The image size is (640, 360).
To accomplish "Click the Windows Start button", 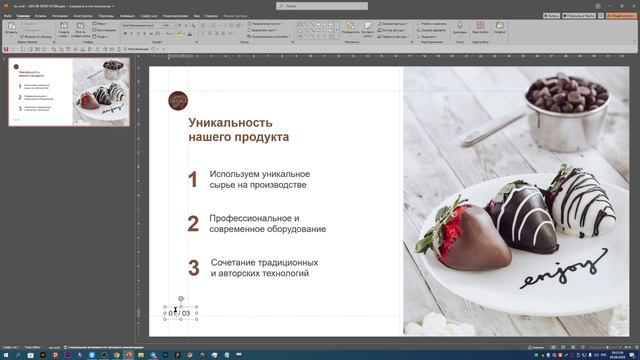I will coord(6,355).
